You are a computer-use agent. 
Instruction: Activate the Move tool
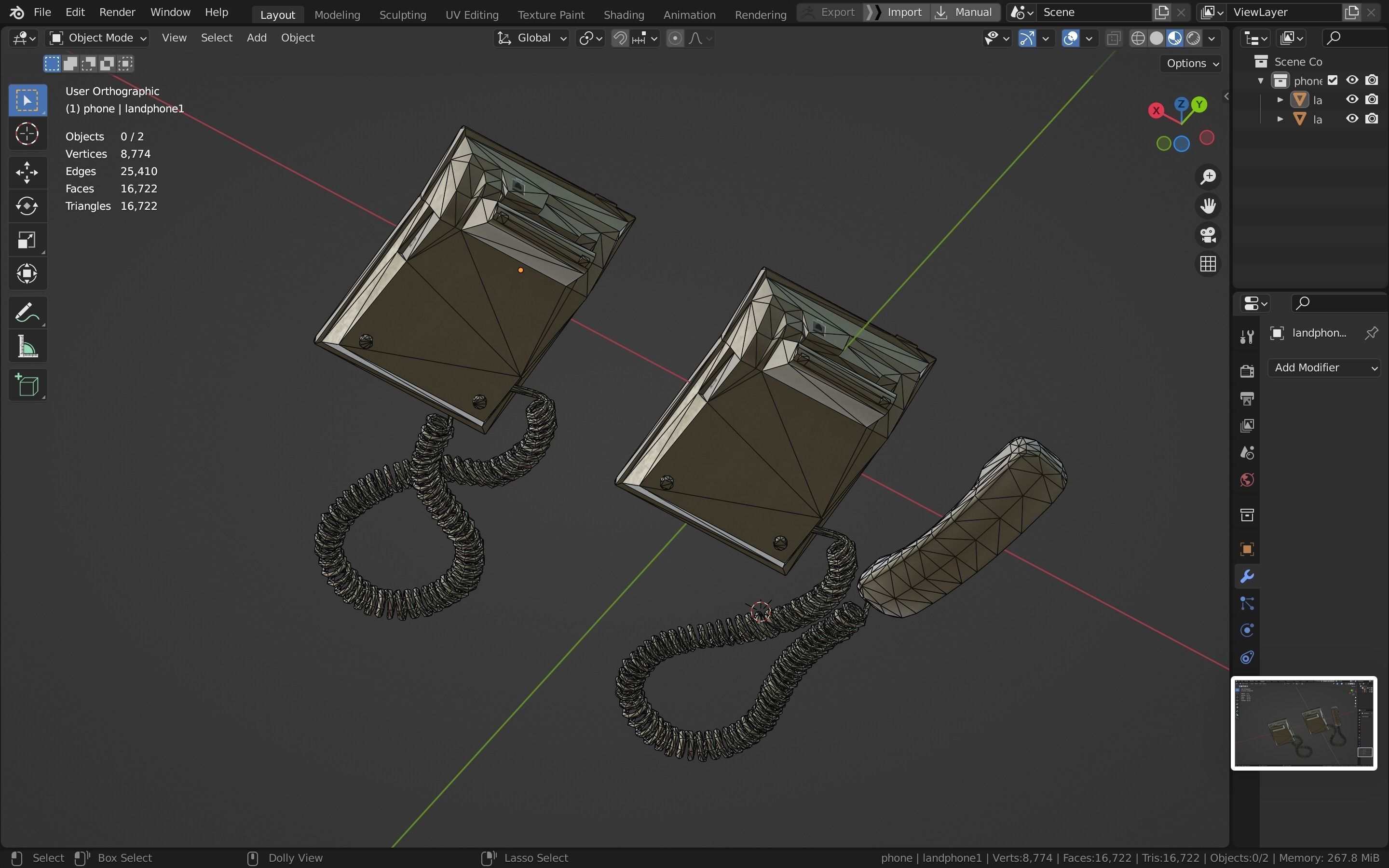point(27,172)
